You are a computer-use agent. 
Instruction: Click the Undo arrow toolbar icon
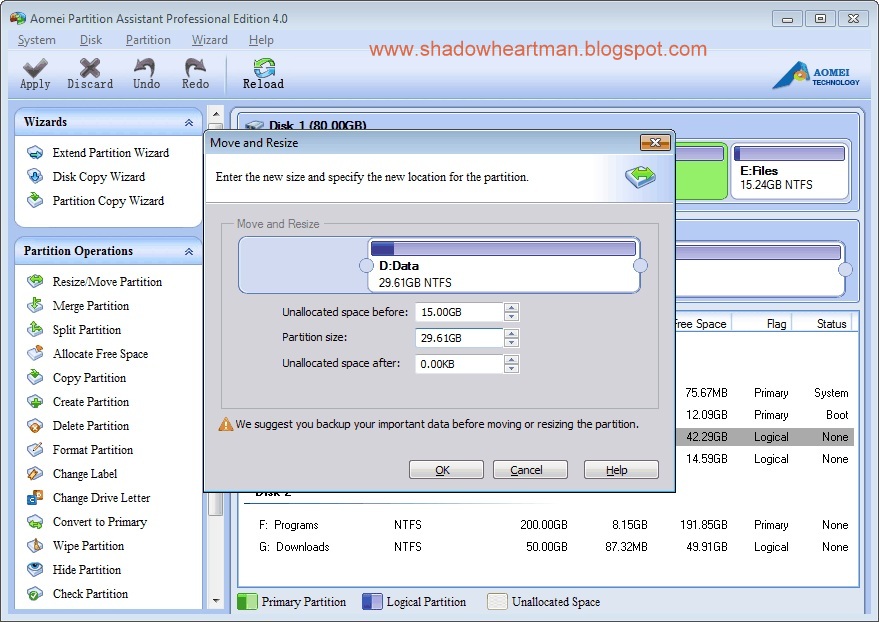click(145, 68)
